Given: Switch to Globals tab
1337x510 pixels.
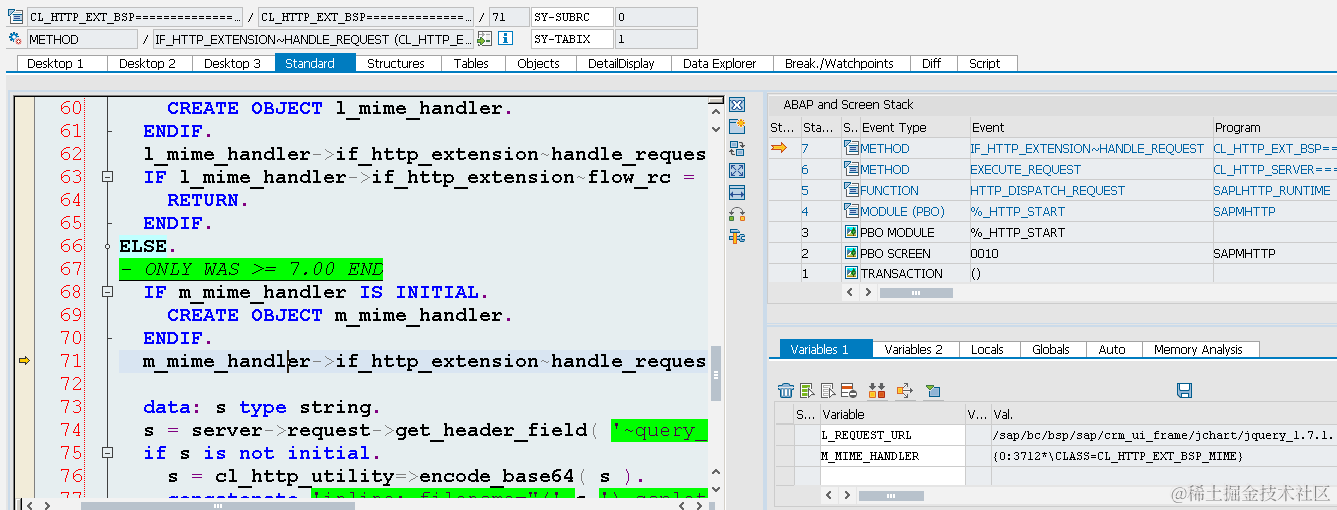Looking at the screenshot, I should click(x=1051, y=349).
